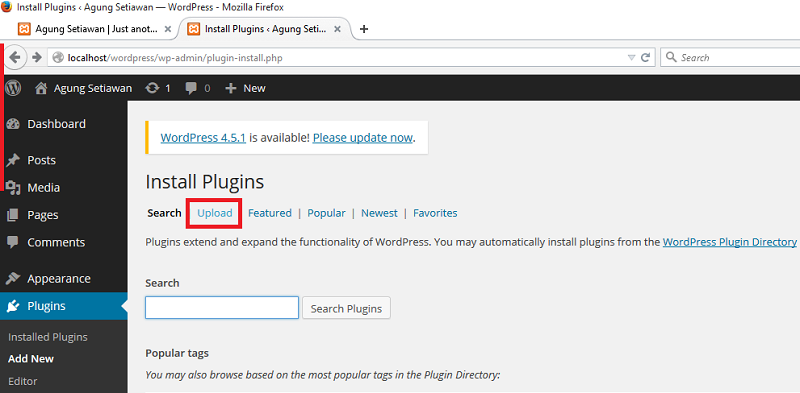The image size is (800, 393).
Task: Switch to the Agung Setiawan blog tab
Action: (95, 29)
